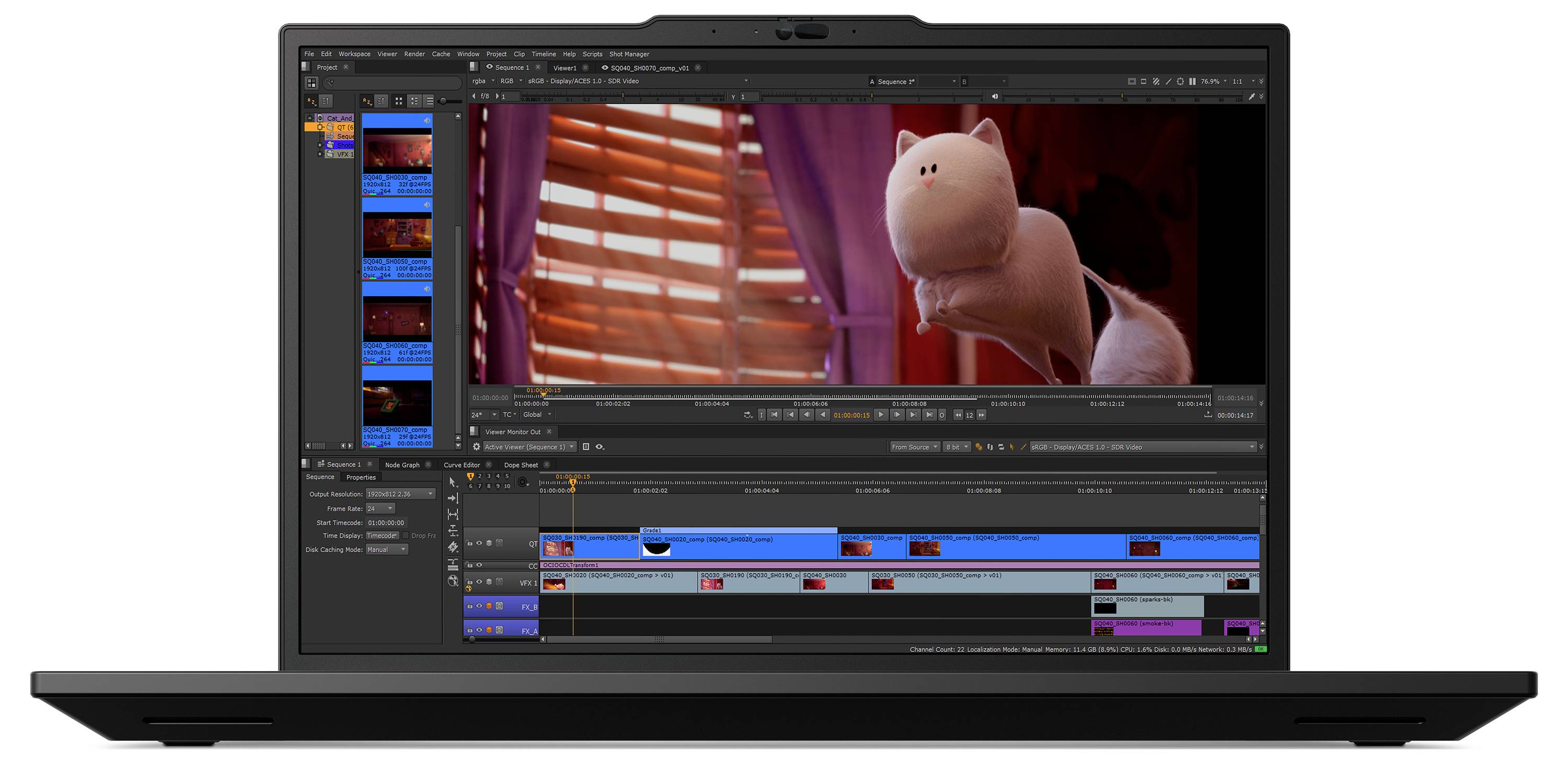Switch bin to list view icon

[430, 101]
